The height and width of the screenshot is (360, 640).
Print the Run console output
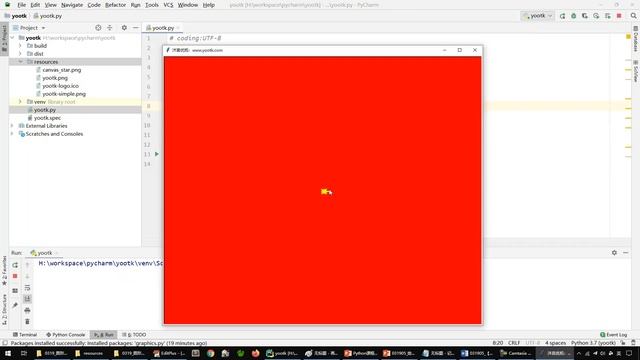[x=27, y=310]
